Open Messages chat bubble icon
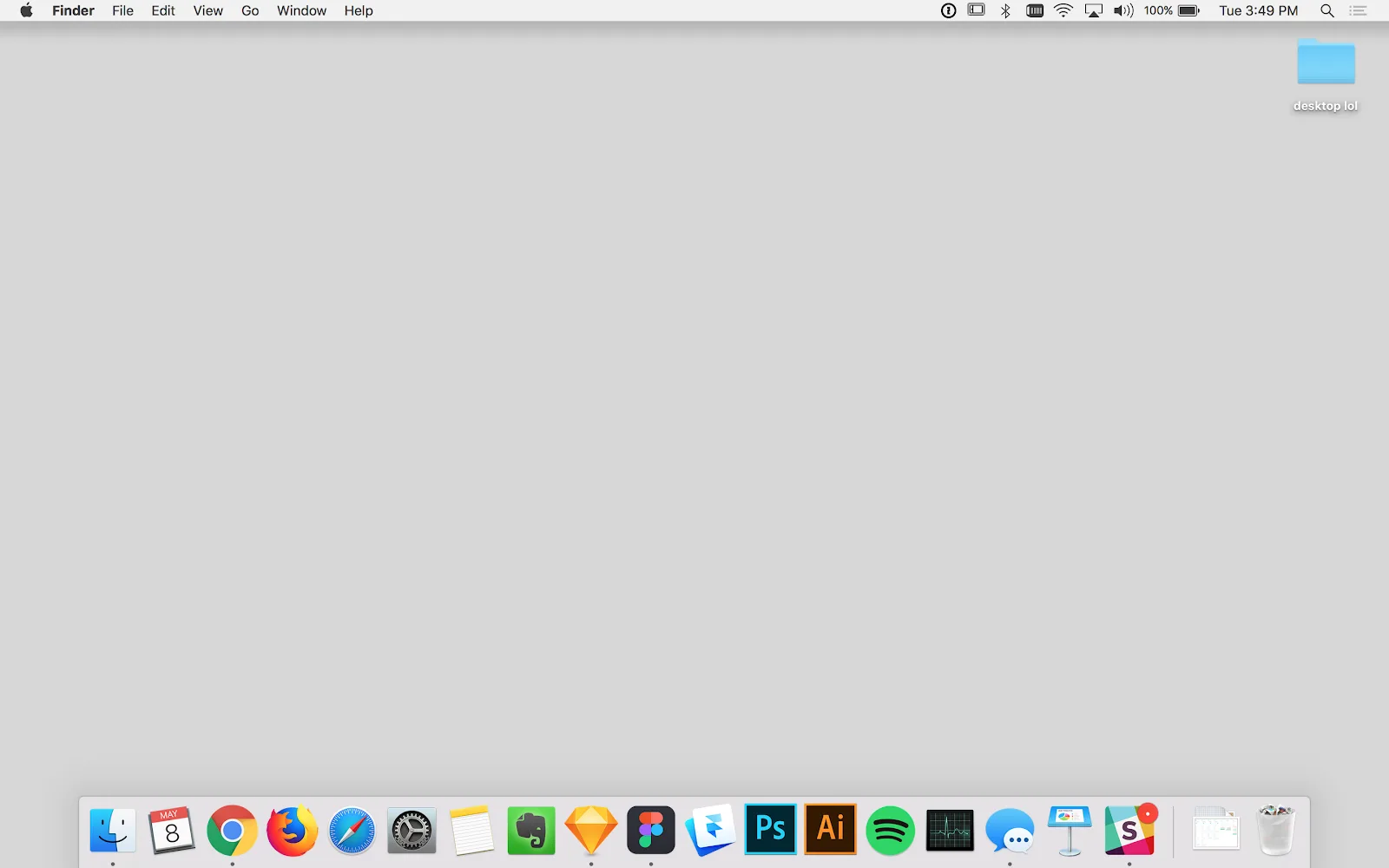1389x868 pixels. click(1010, 831)
